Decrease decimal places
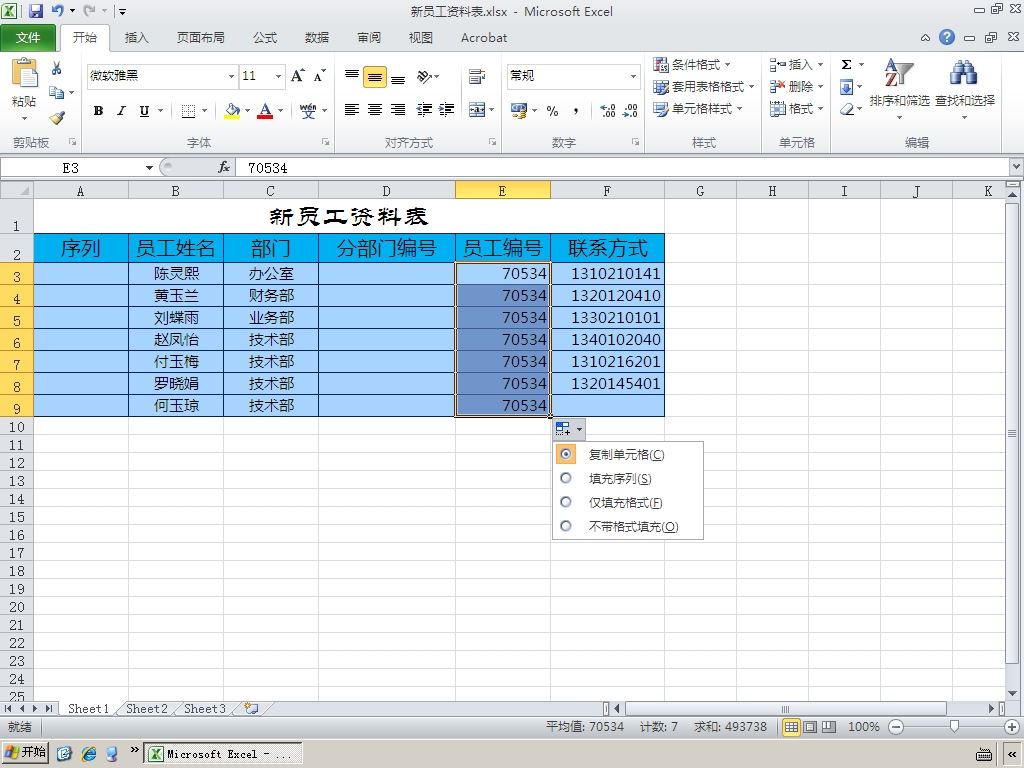The width and height of the screenshot is (1024, 768). [x=630, y=111]
